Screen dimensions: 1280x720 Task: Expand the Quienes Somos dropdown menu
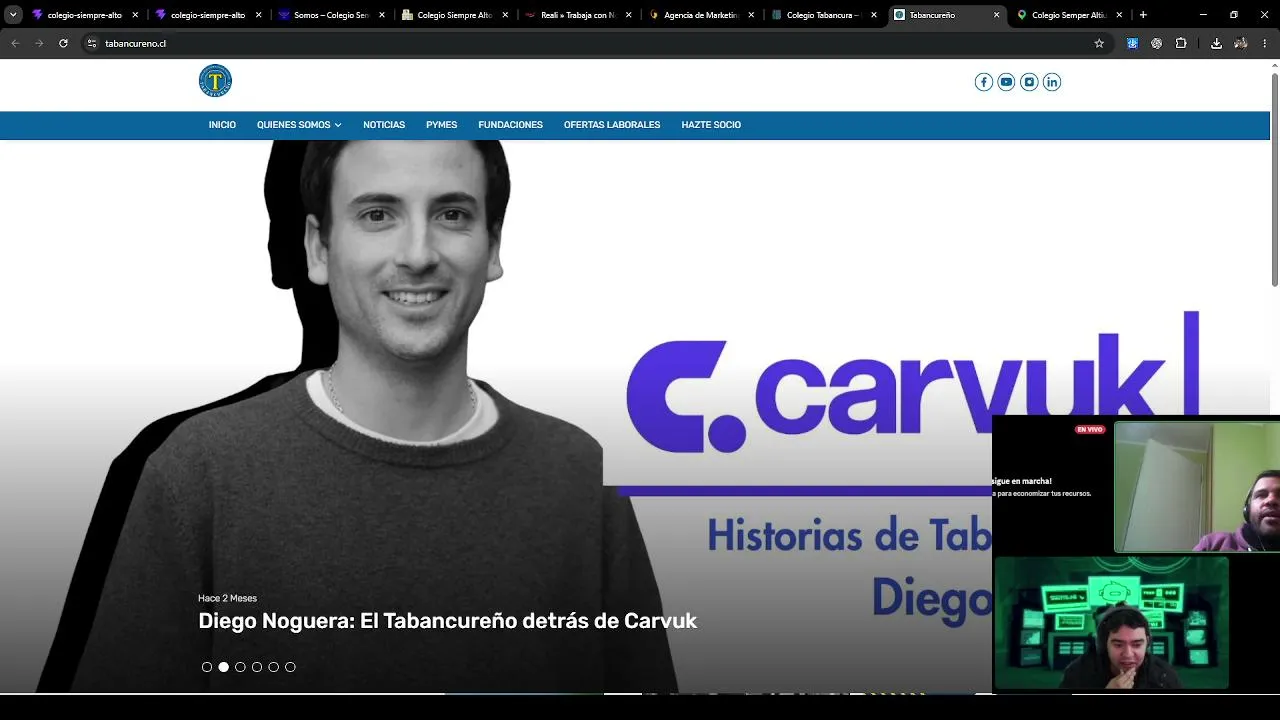pyautogui.click(x=299, y=125)
